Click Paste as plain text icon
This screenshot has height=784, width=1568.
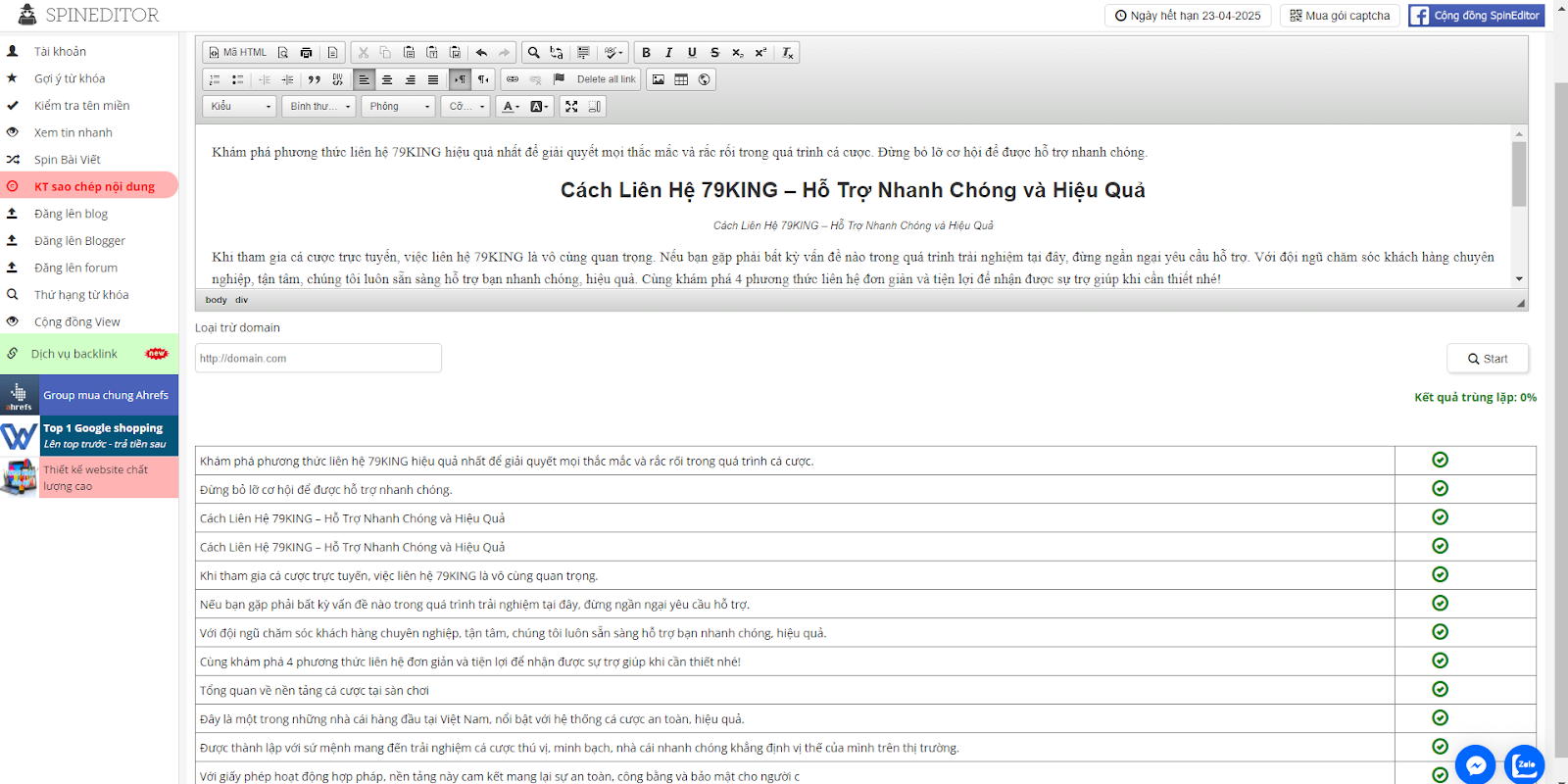[431, 53]
